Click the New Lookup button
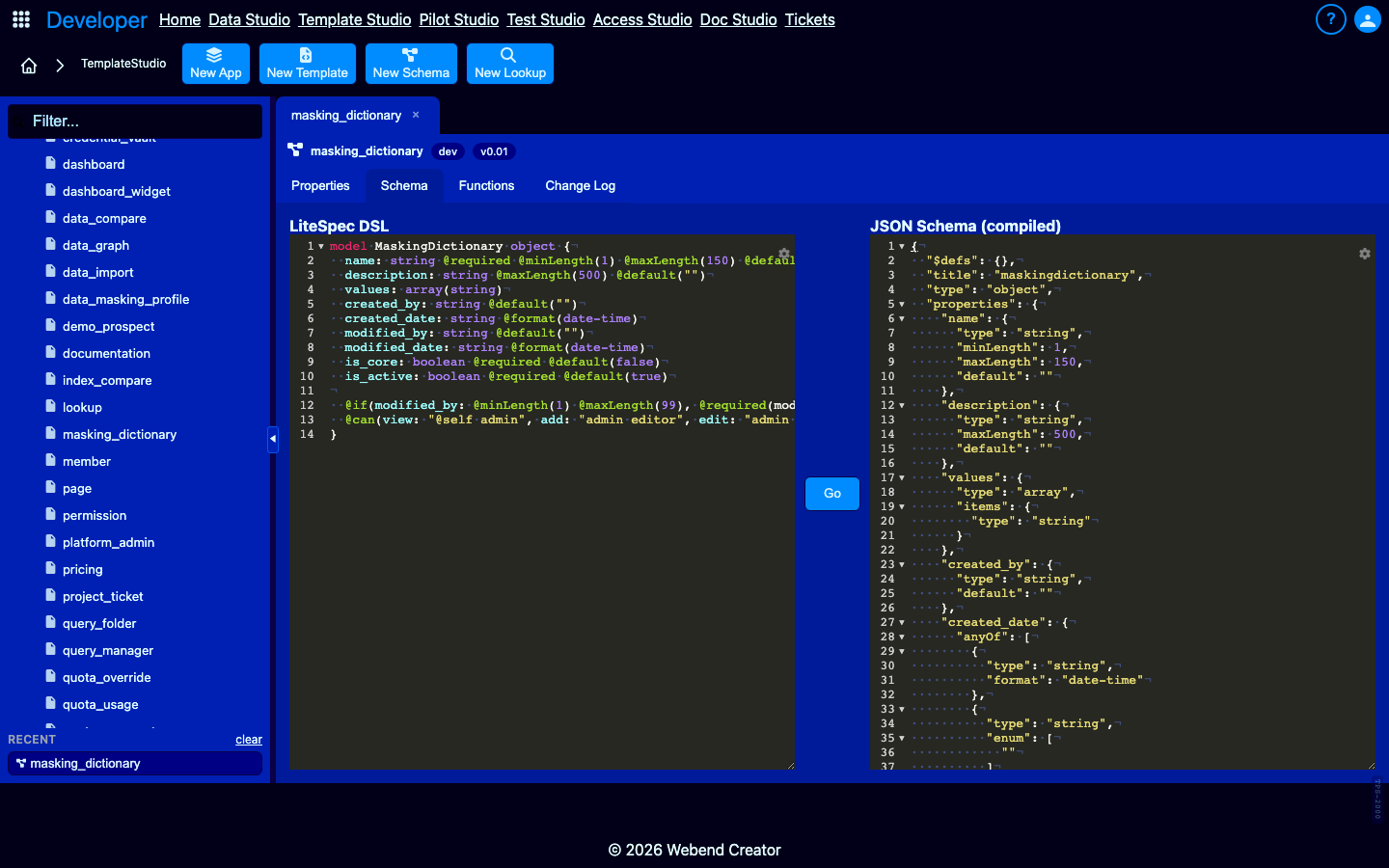 [510, 64]
